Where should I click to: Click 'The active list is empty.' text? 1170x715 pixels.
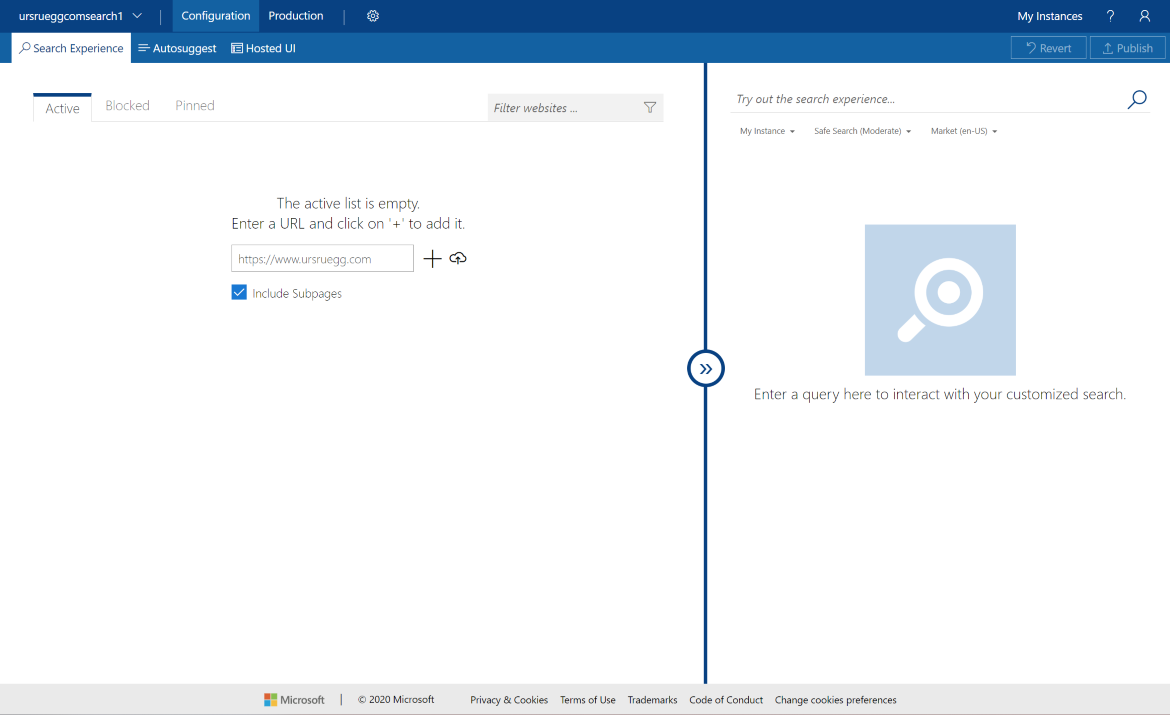click(348, 203)
